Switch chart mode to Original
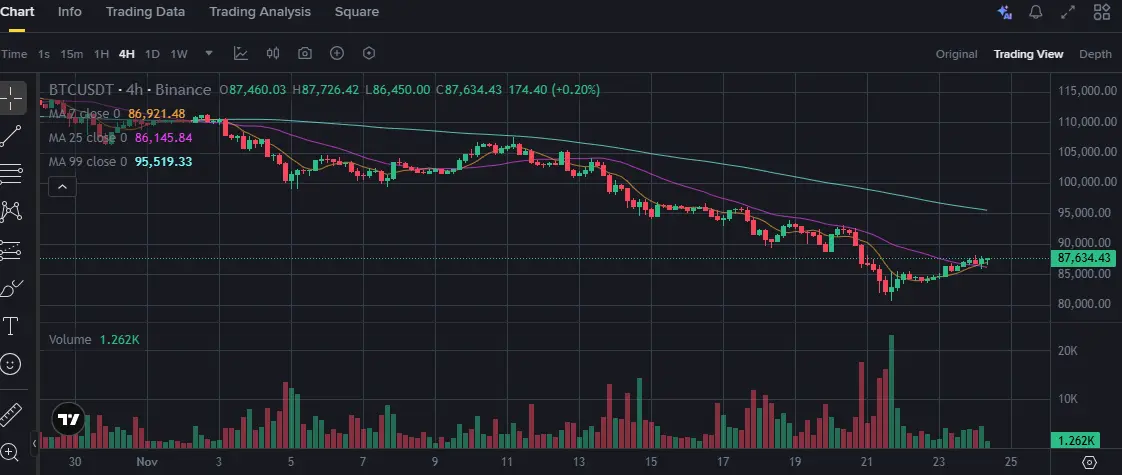 [x=956, y=54]
